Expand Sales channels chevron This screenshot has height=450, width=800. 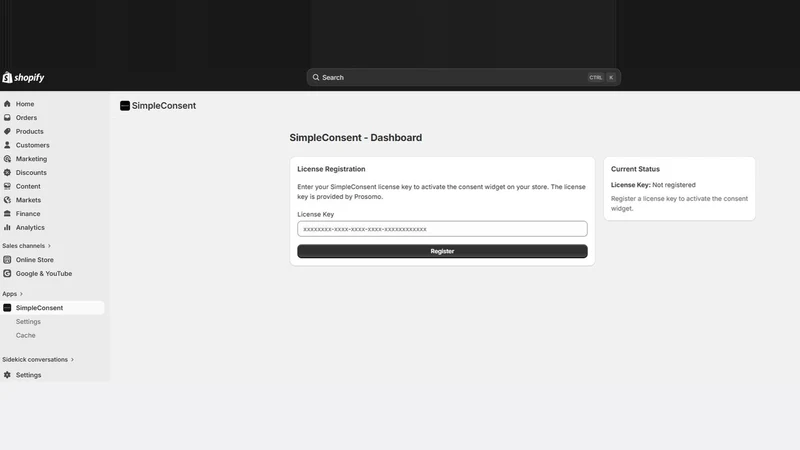click(x=49, y=246)
